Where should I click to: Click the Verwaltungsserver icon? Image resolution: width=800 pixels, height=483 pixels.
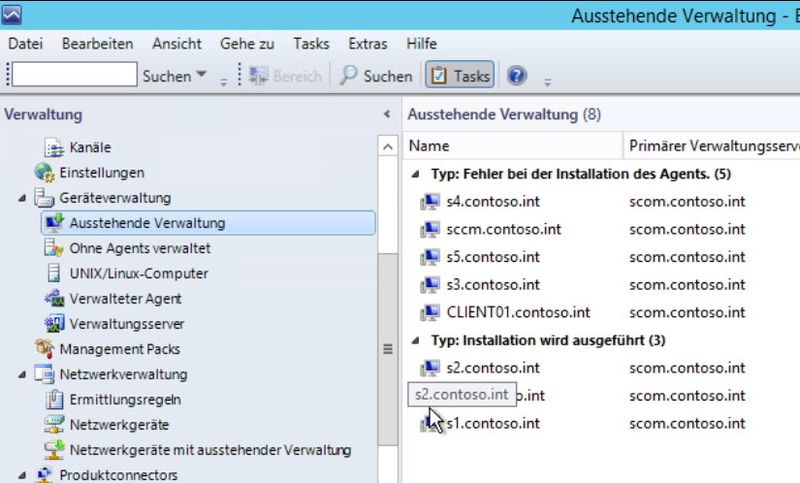point(54,323)
